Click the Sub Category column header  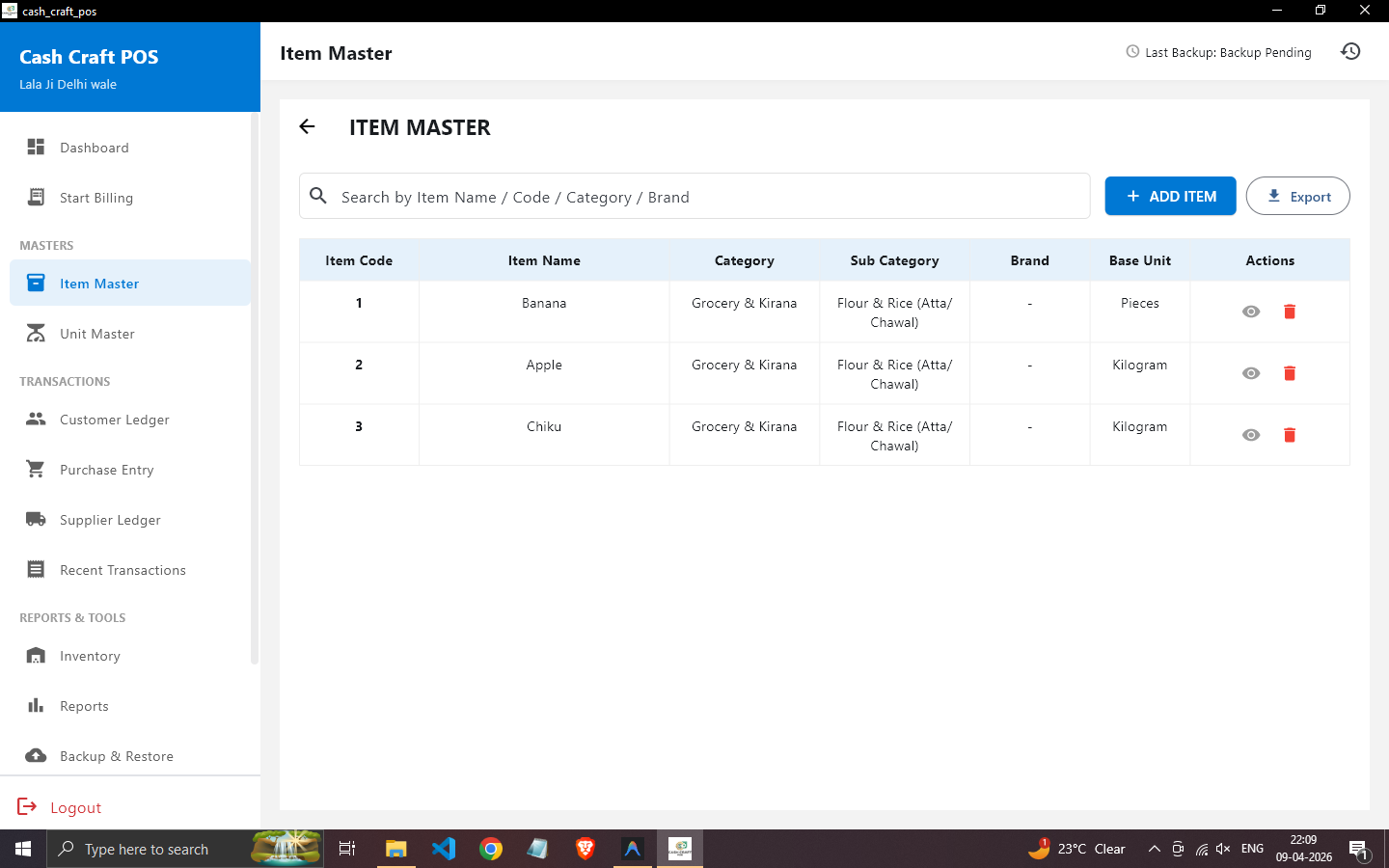[894, 260]
